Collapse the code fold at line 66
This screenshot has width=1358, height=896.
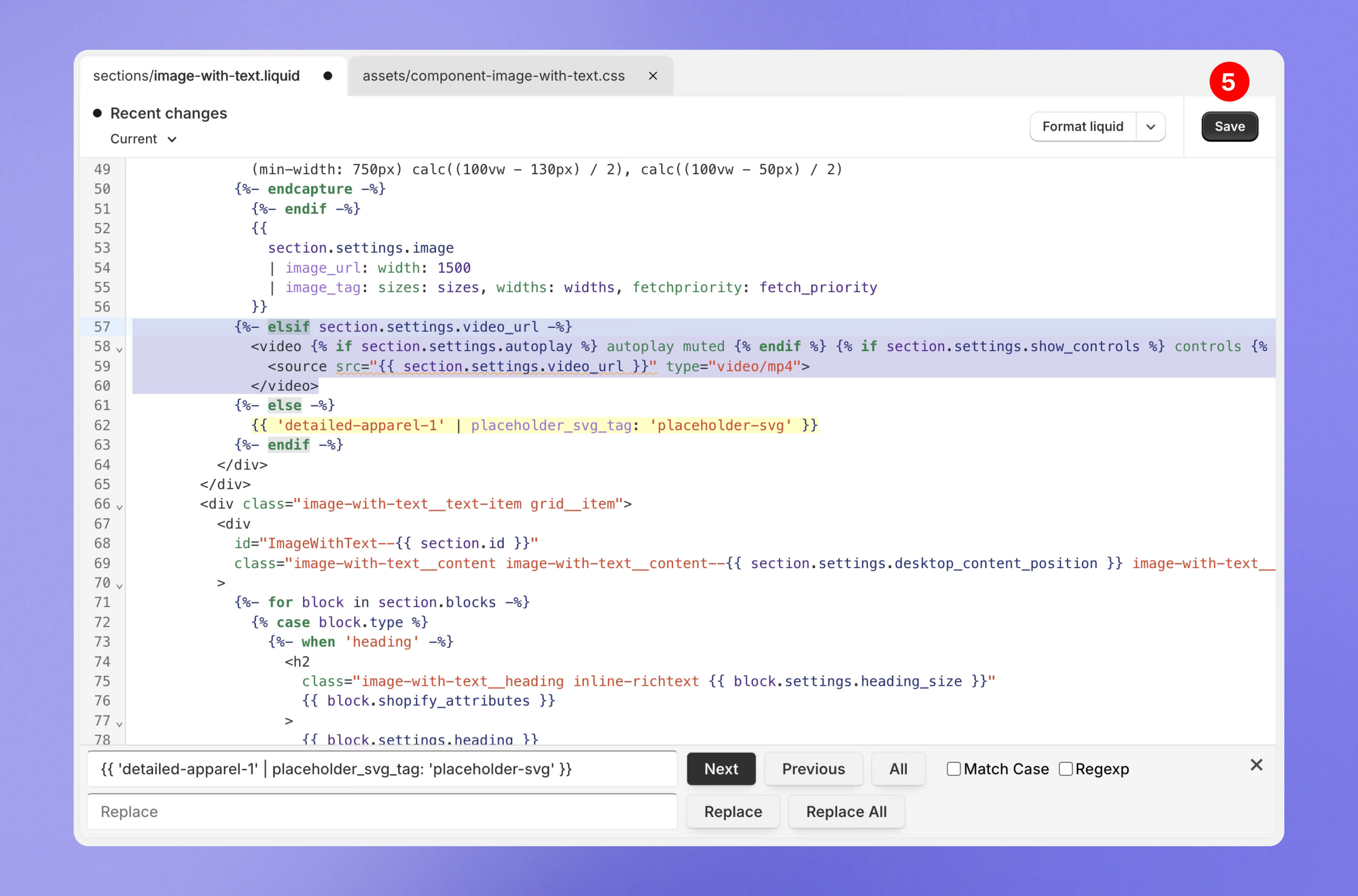click(119, 506)
